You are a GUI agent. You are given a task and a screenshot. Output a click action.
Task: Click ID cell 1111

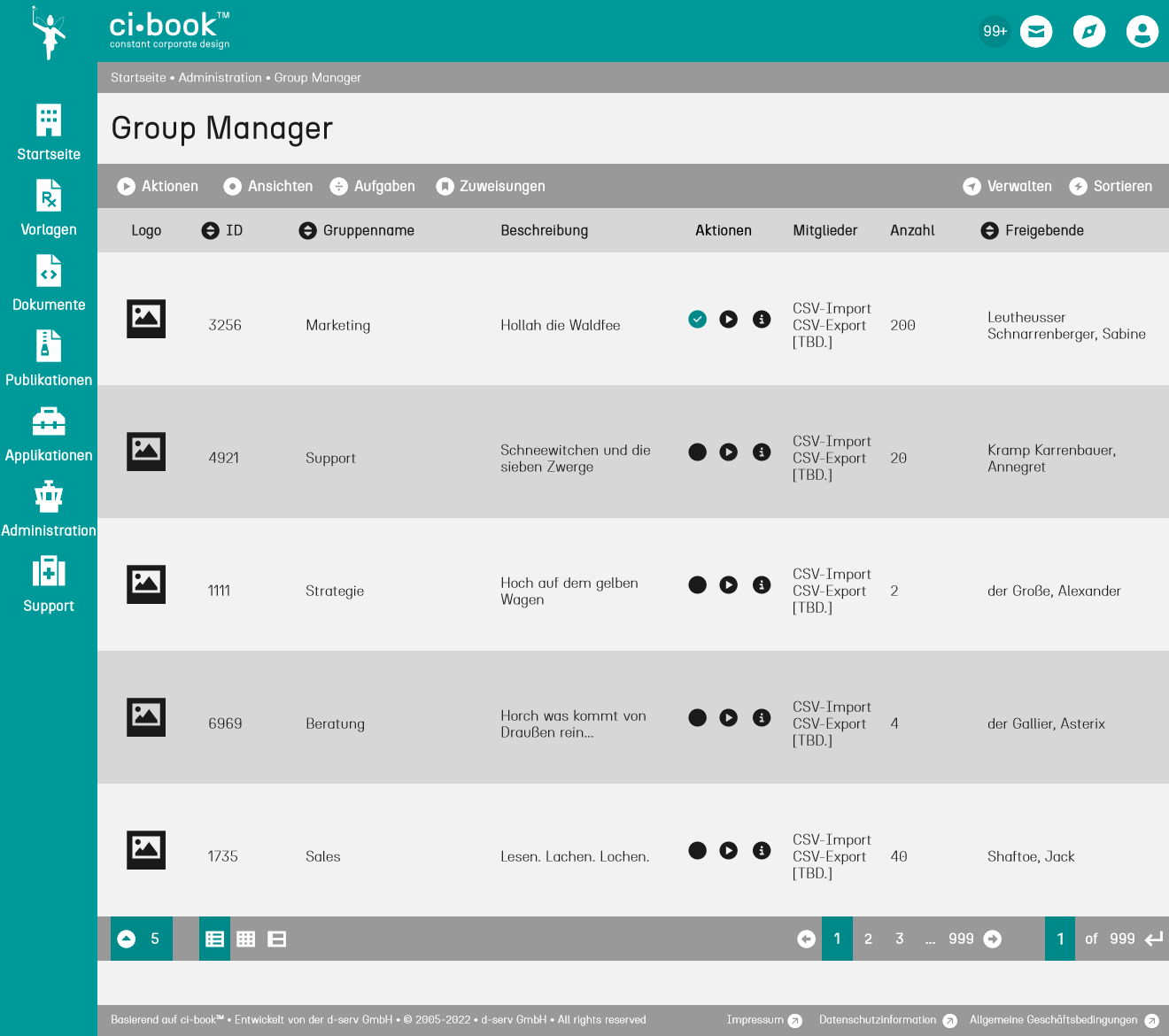pyautogui.click(x=219, y=591)
